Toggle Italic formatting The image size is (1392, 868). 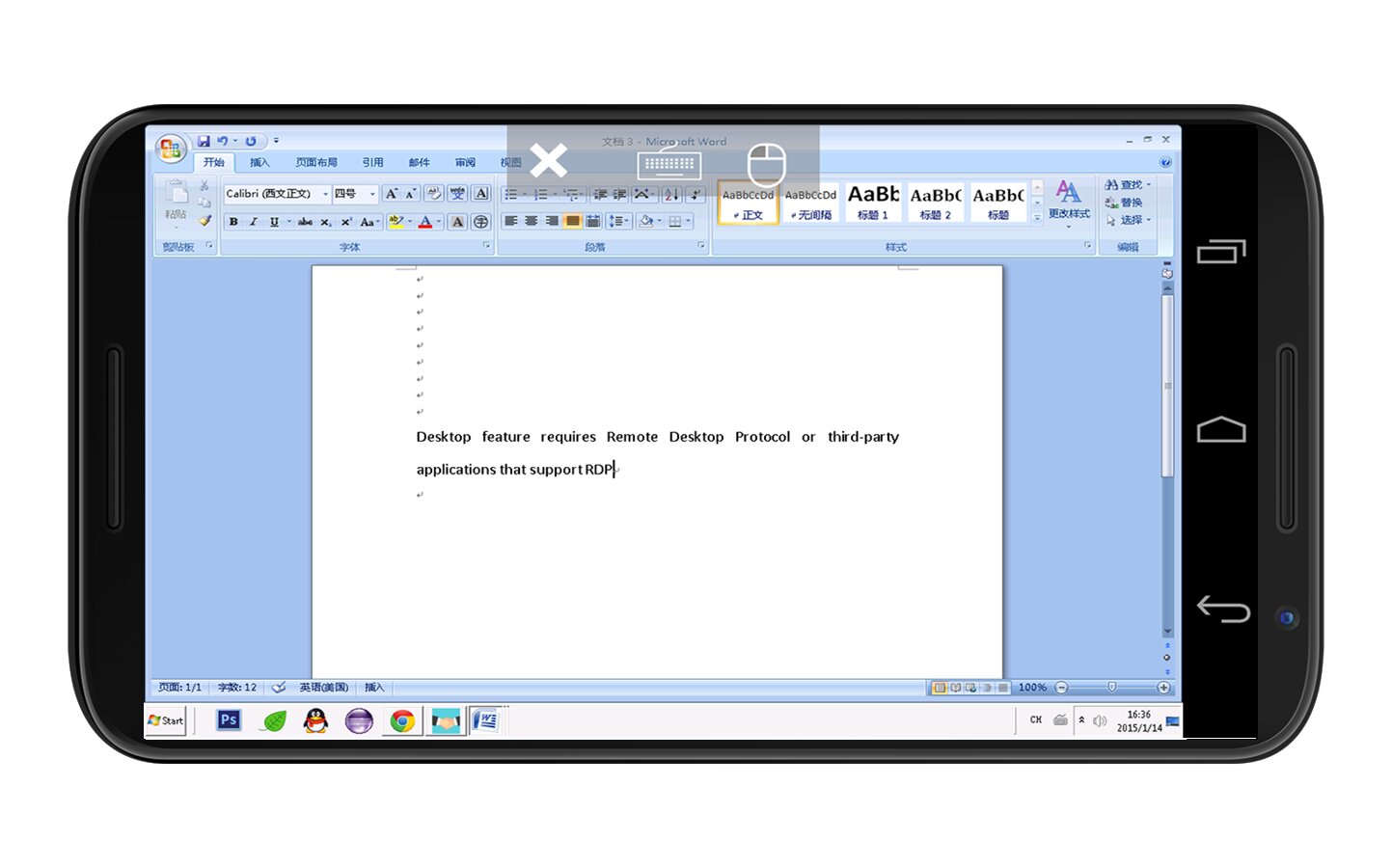point(254,222)
